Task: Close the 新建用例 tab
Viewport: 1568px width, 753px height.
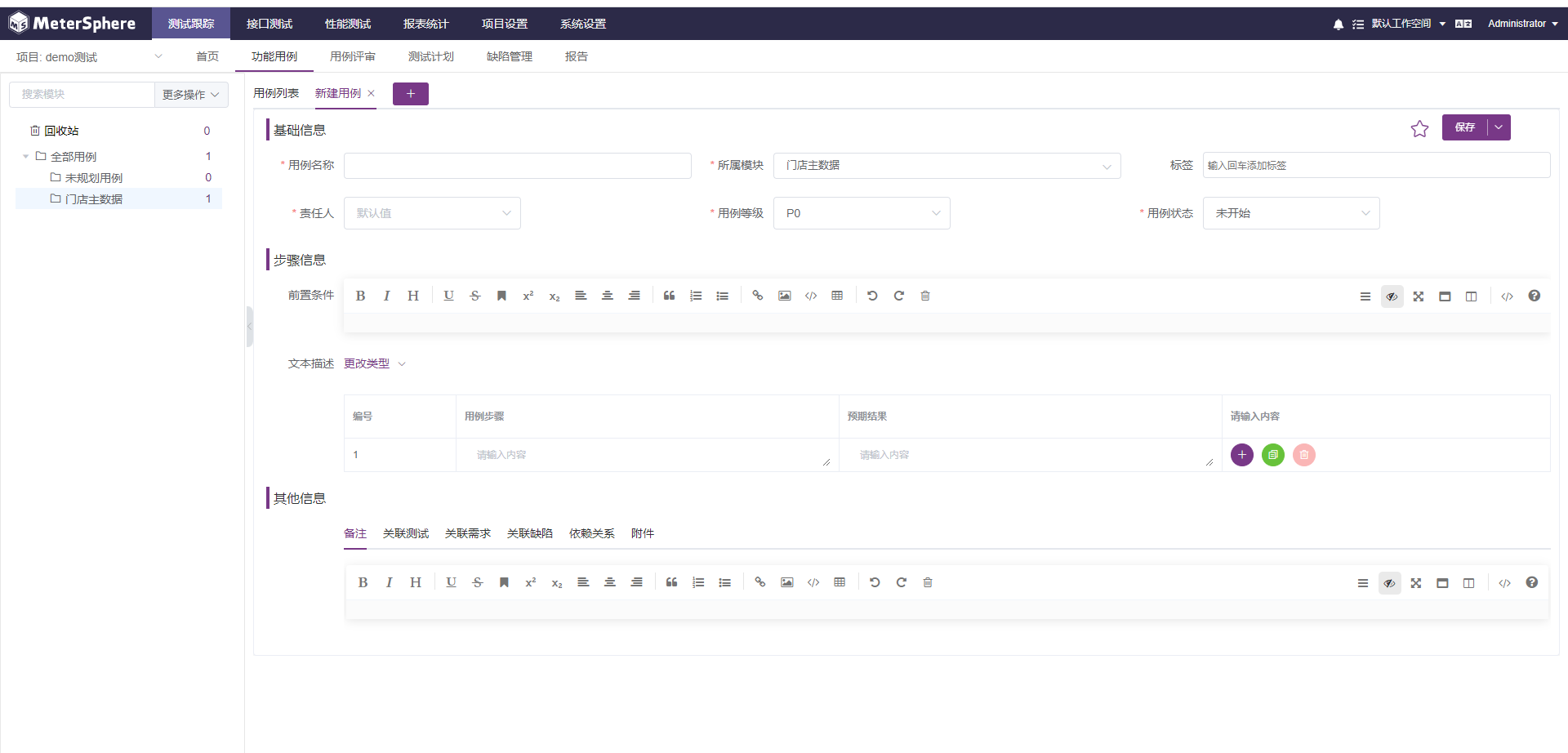Action: click(x=371, y=93)
